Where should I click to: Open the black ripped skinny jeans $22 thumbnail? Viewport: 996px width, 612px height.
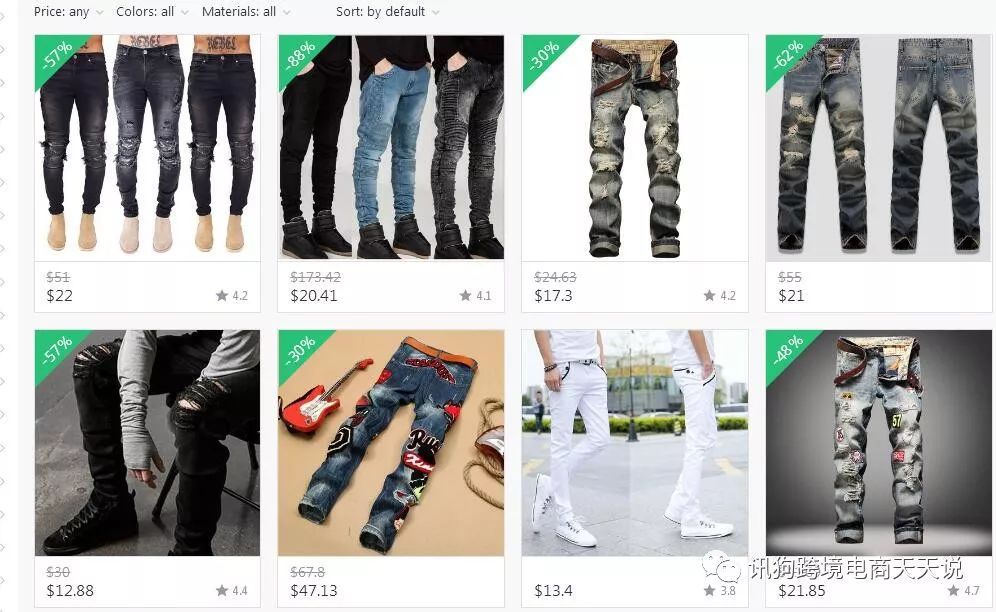tap(147, 147)
